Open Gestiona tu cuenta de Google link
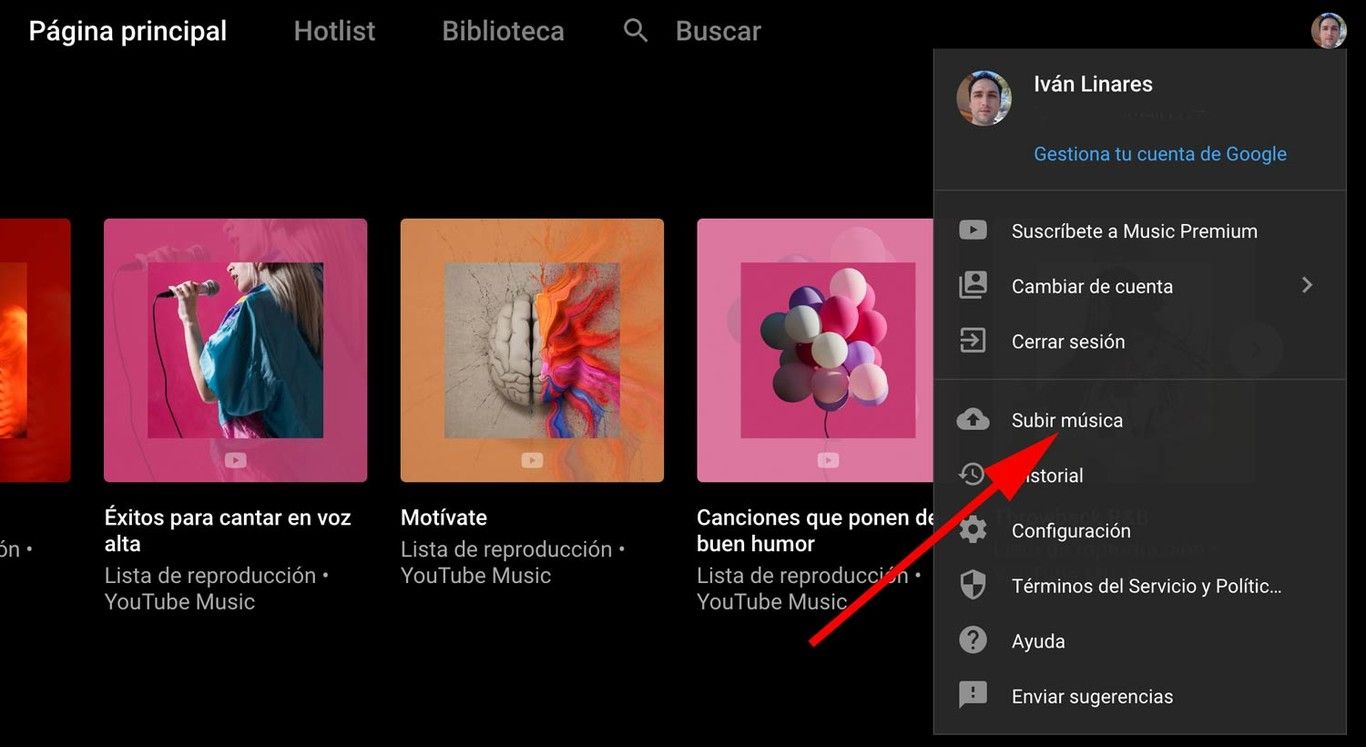Screen dimensions: 1366x747 (x=1160, y=154)
